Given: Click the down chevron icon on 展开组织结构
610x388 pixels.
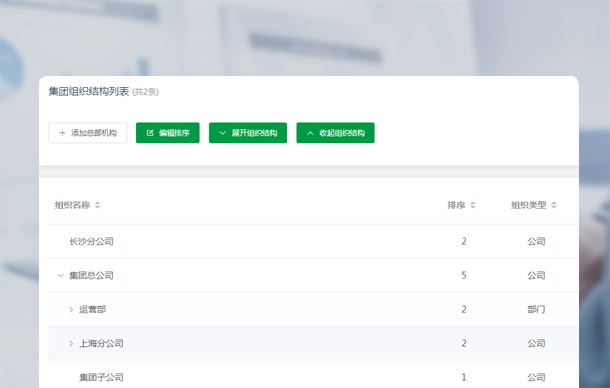Looking at the screenshot, I should 223,133.
